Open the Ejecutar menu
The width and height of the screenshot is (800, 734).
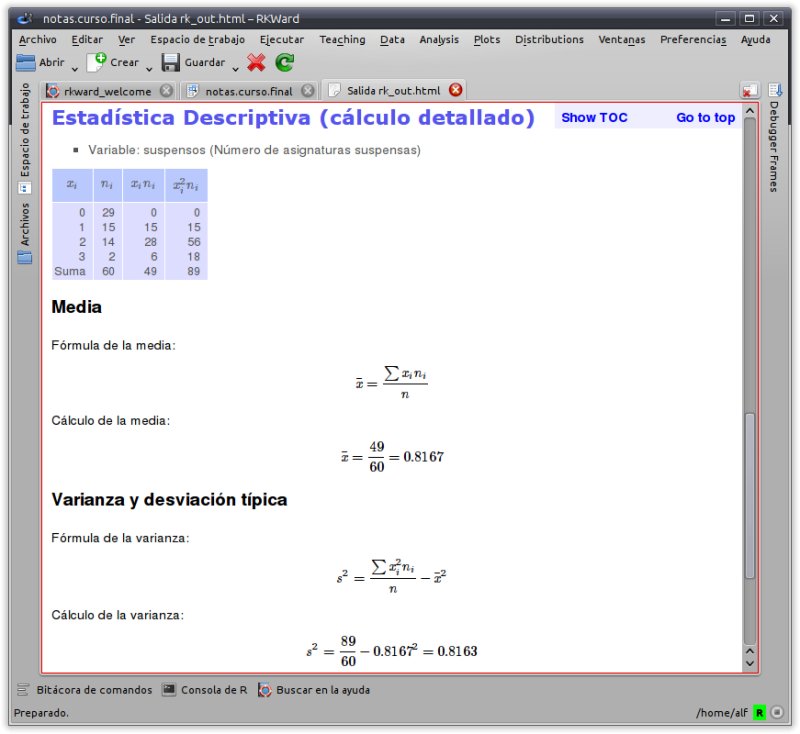282,40
